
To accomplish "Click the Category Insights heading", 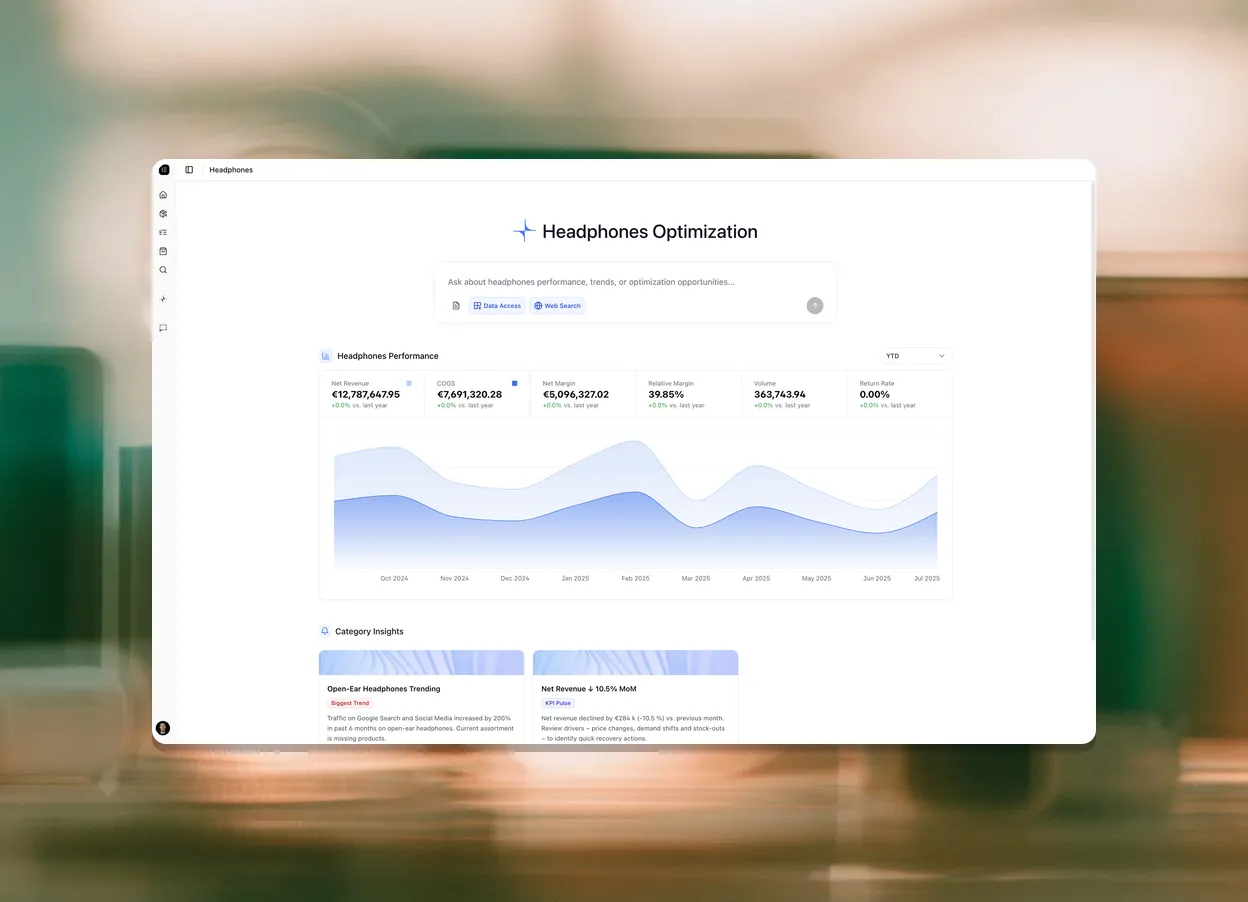I will click(369, 632).
